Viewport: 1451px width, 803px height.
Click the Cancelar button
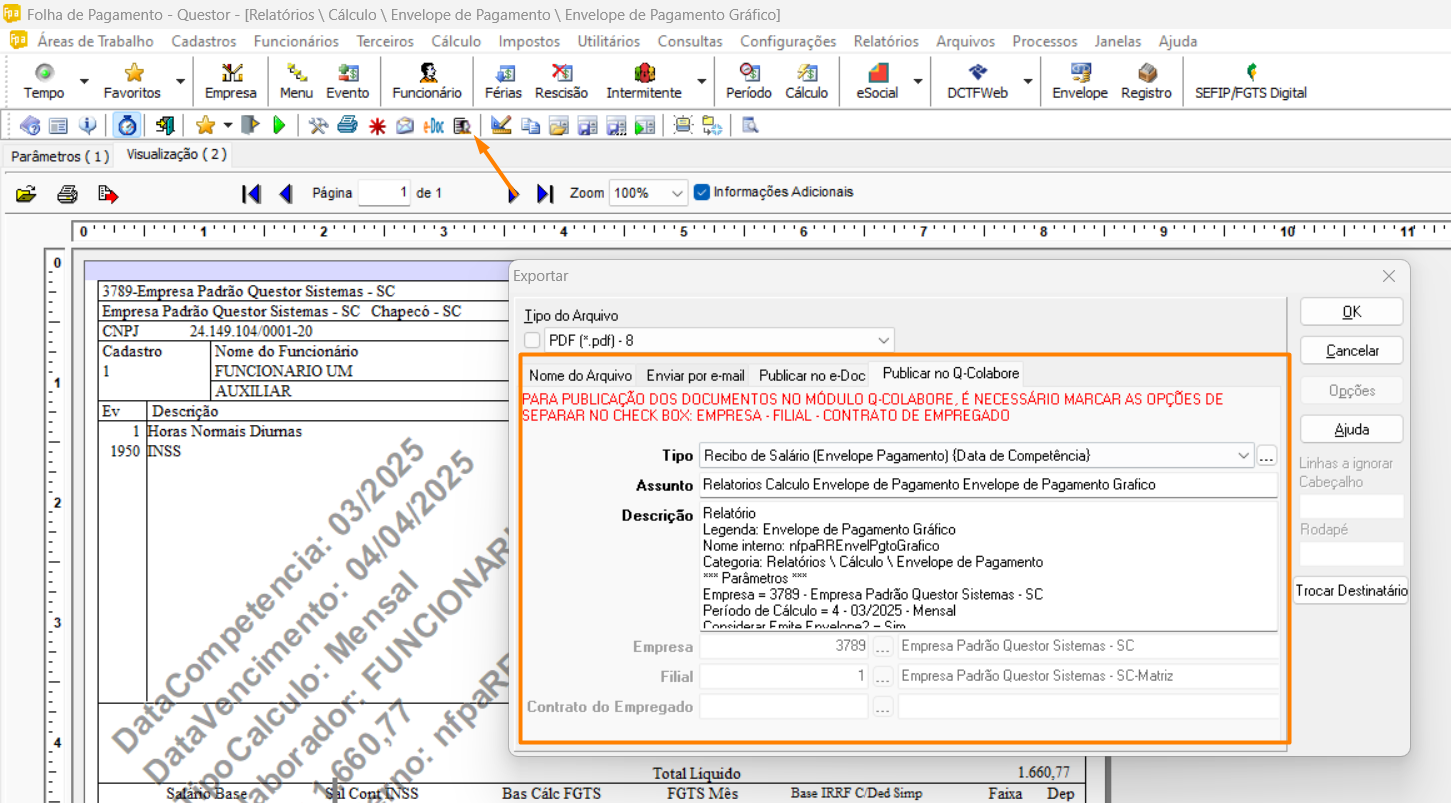coord(1351,351)
